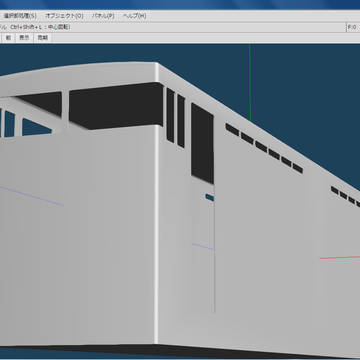This screenshot has height=360, width=360.
Task: Click the F:0 status field
Action: [353, 27]
